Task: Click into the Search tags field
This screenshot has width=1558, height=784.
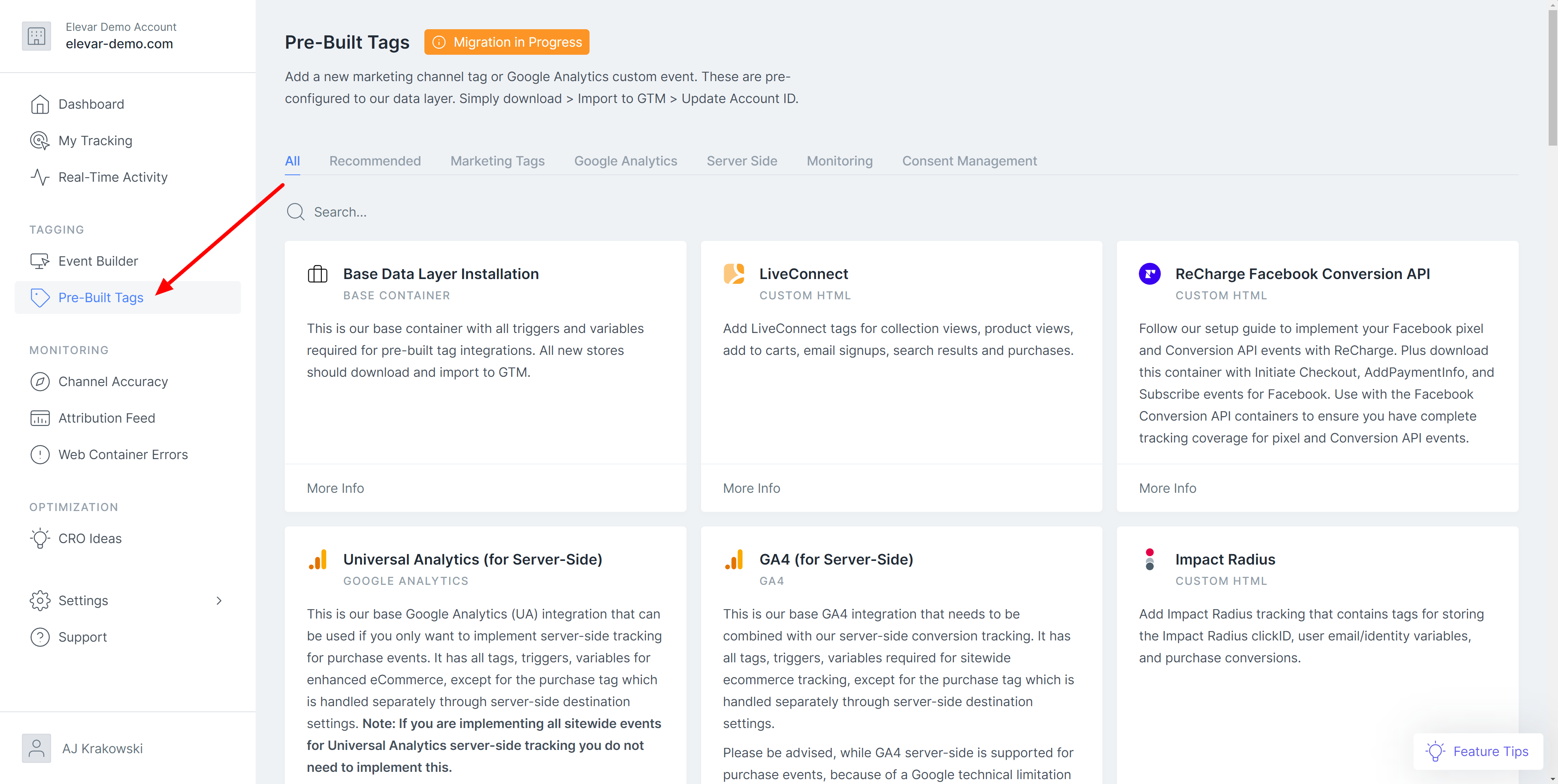Action: (423, 212)
